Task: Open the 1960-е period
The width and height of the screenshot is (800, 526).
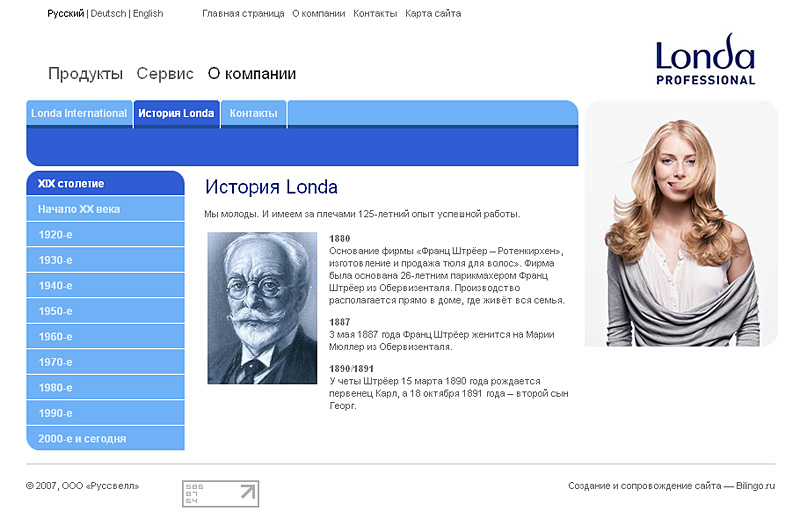Action: point(105,336)
